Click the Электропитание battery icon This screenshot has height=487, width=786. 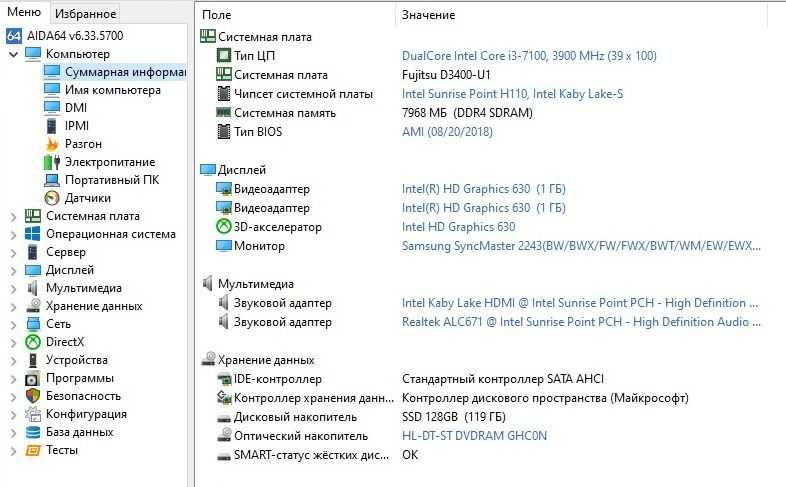coord(52,162)
